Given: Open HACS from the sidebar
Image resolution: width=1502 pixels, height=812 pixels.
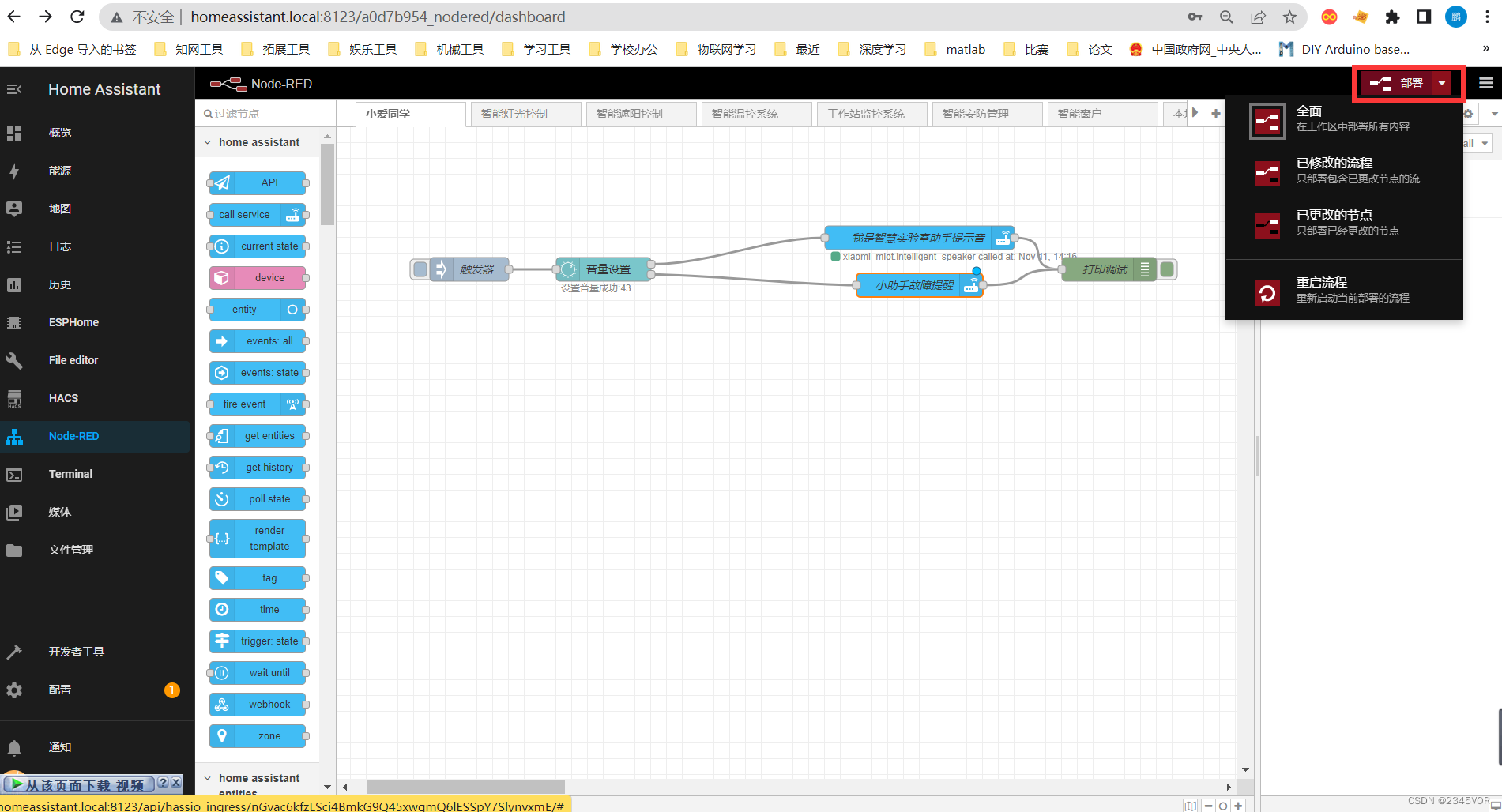Looking at the screenshot, I should click(x=95, y=398).
